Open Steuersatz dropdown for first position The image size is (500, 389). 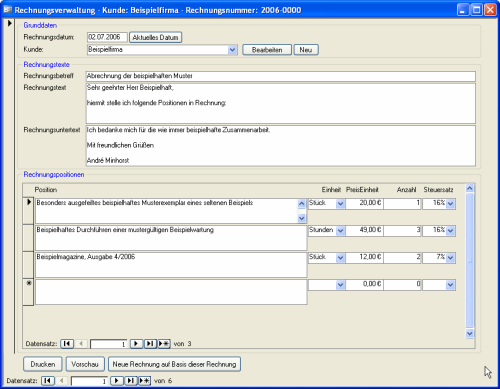click(x=450, y=204)
